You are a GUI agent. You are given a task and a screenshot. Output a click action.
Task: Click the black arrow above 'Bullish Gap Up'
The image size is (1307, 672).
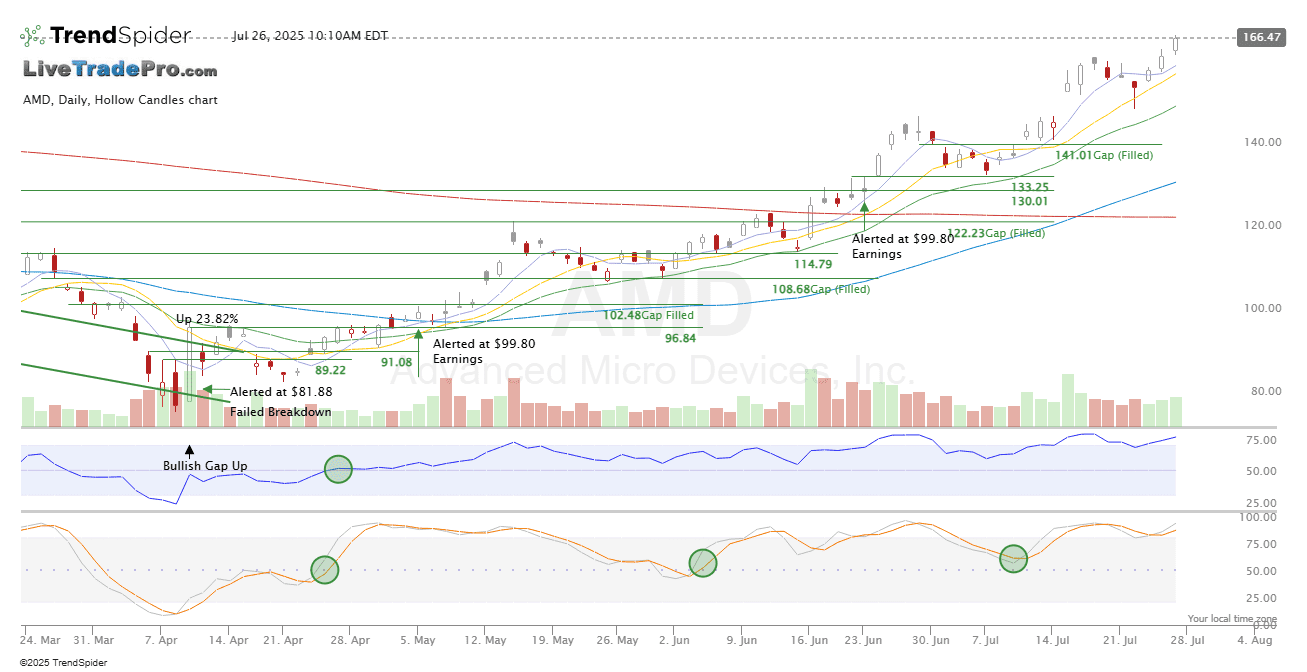point(189,452)
